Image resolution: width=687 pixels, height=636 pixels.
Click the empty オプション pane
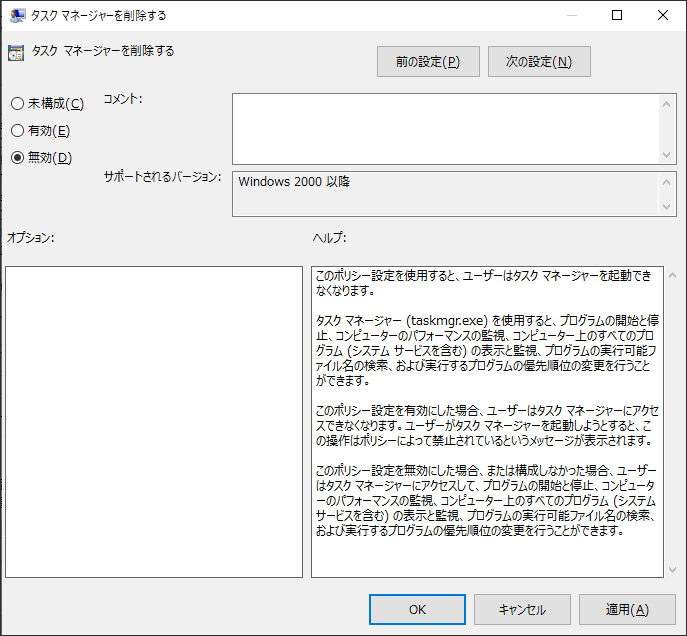coord(154,422)
